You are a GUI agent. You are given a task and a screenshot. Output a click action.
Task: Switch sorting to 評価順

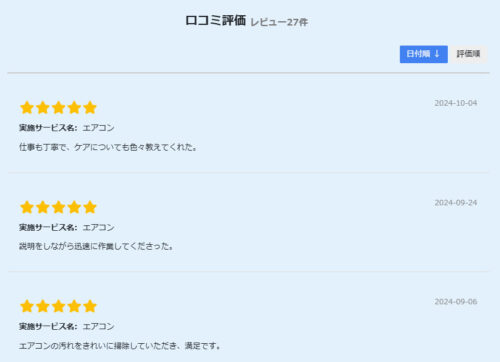[x=468, y=54]
